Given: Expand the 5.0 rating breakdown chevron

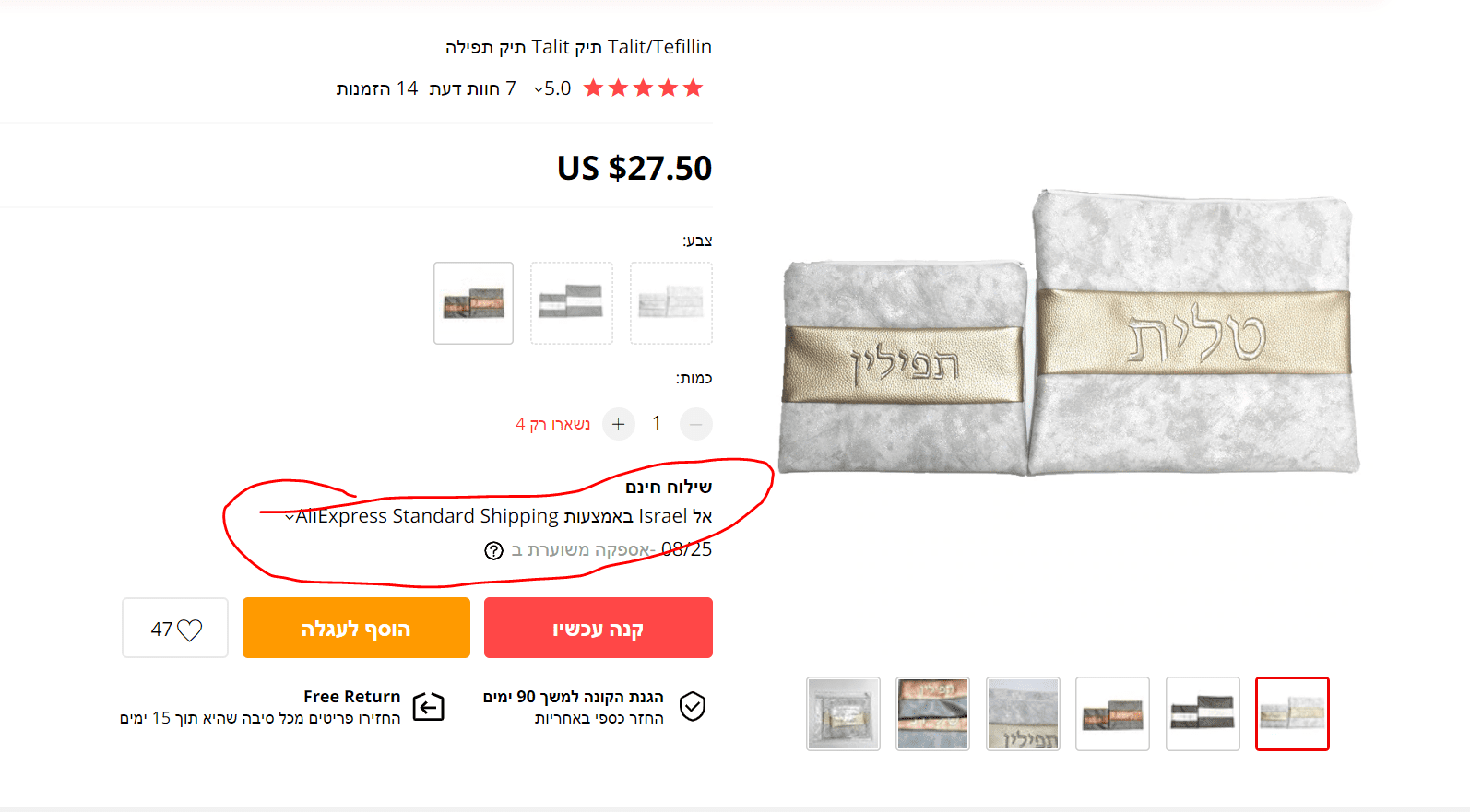Looking at the screenshot, I should (x=539, y=89).
